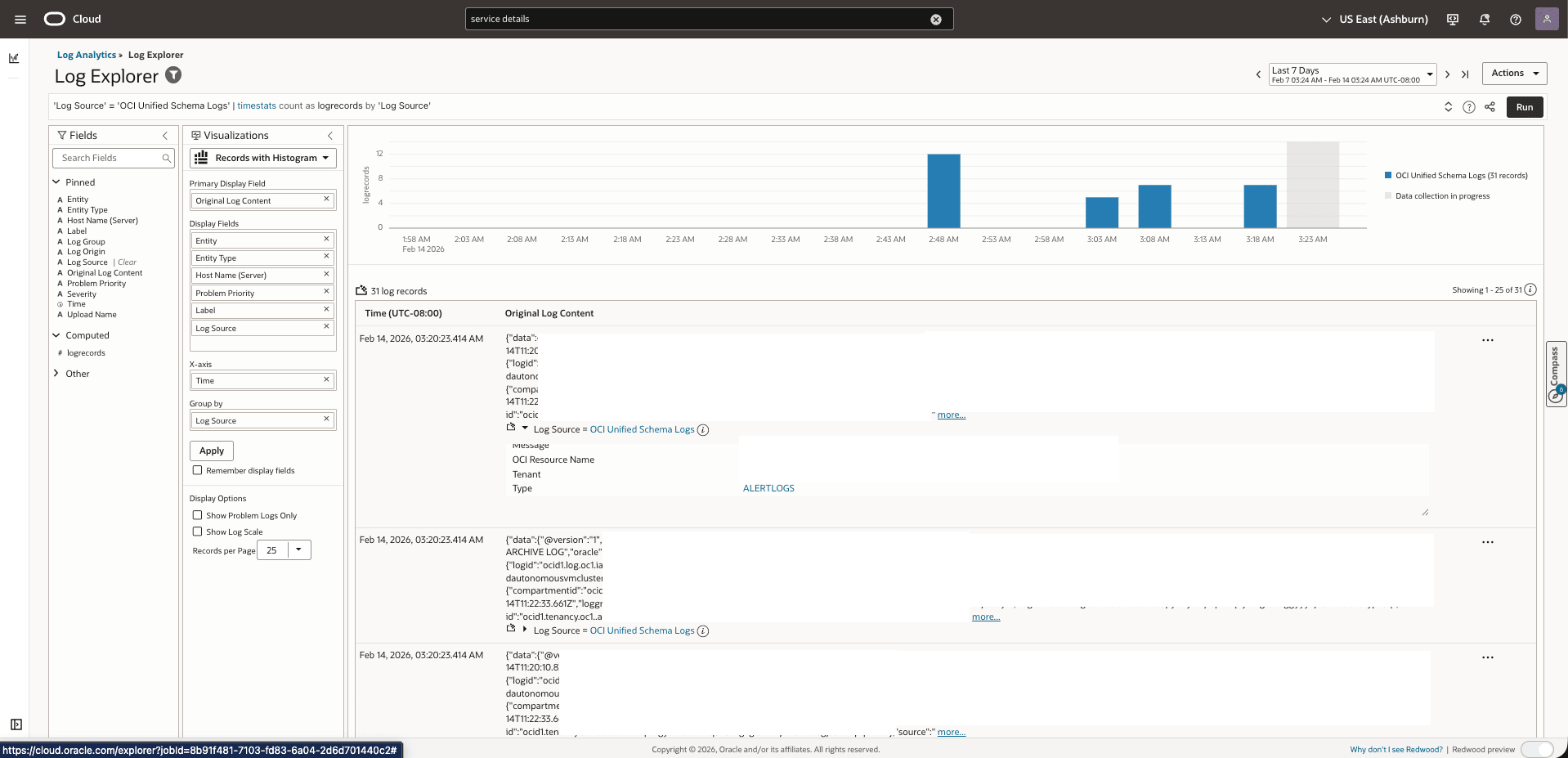Screen dimensions: 1568x758
Task: Go to next time range arrow
Action: 1447,74
